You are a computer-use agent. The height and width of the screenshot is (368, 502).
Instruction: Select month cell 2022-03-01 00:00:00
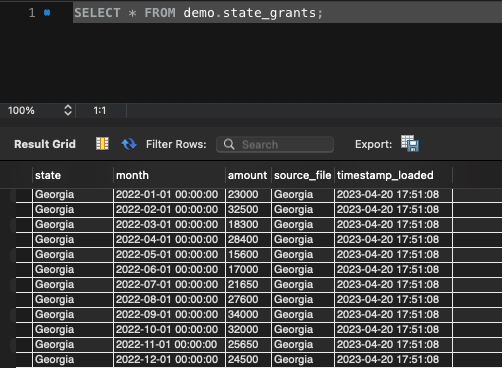pyautogui.click(x=169, y=225)
